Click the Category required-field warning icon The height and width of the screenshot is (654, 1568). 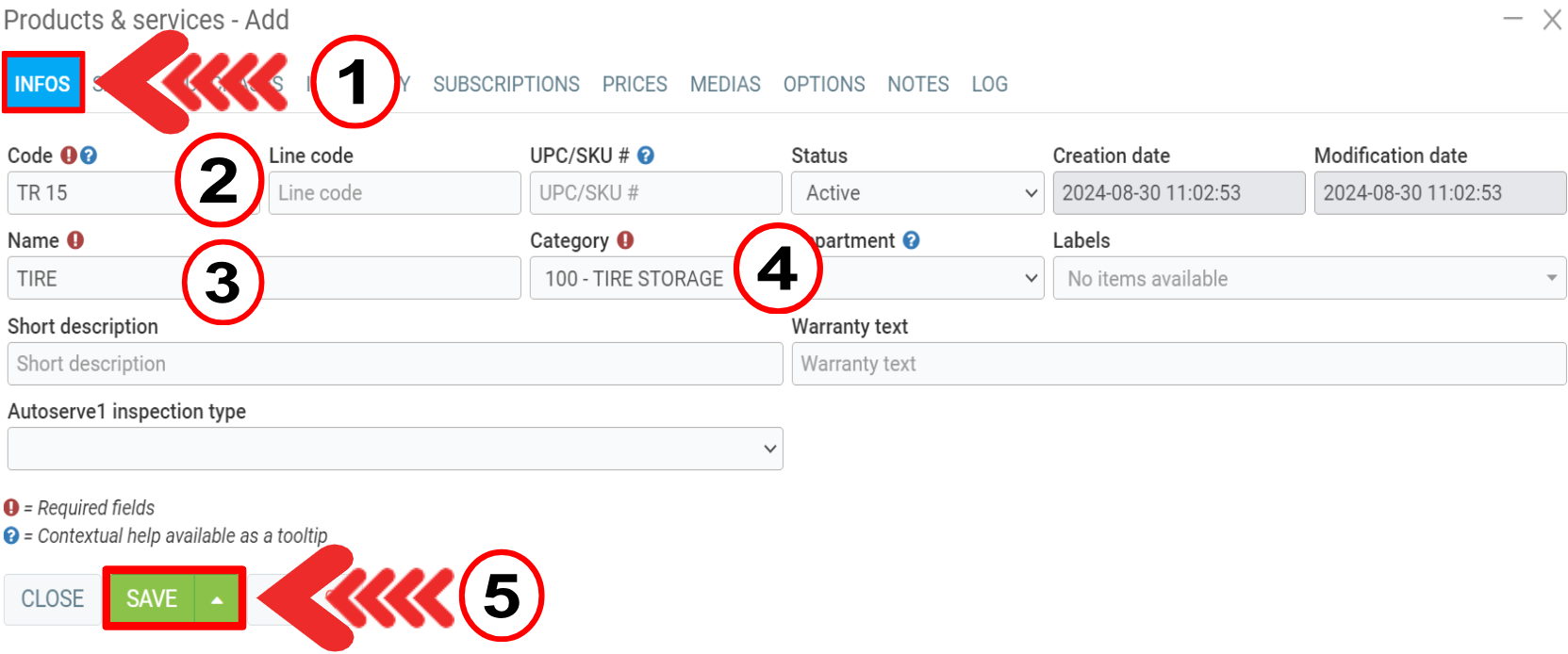tap(625, 240)
